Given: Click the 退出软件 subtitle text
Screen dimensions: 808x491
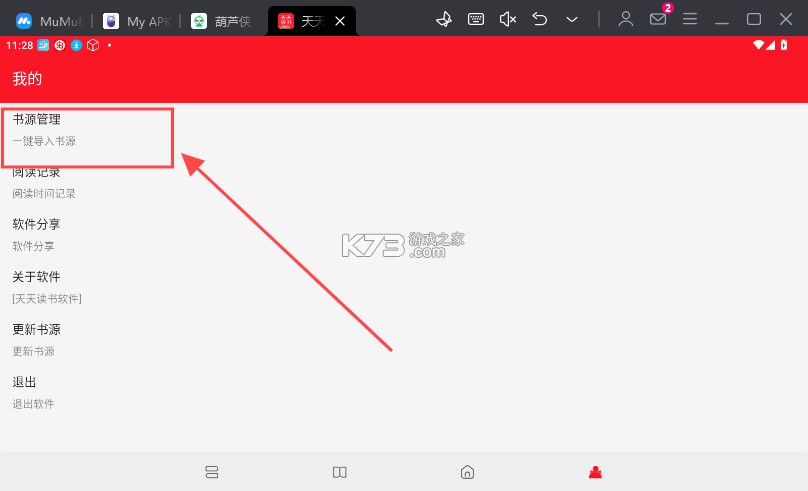Looking at the screenshot, I should pos(33,404).
